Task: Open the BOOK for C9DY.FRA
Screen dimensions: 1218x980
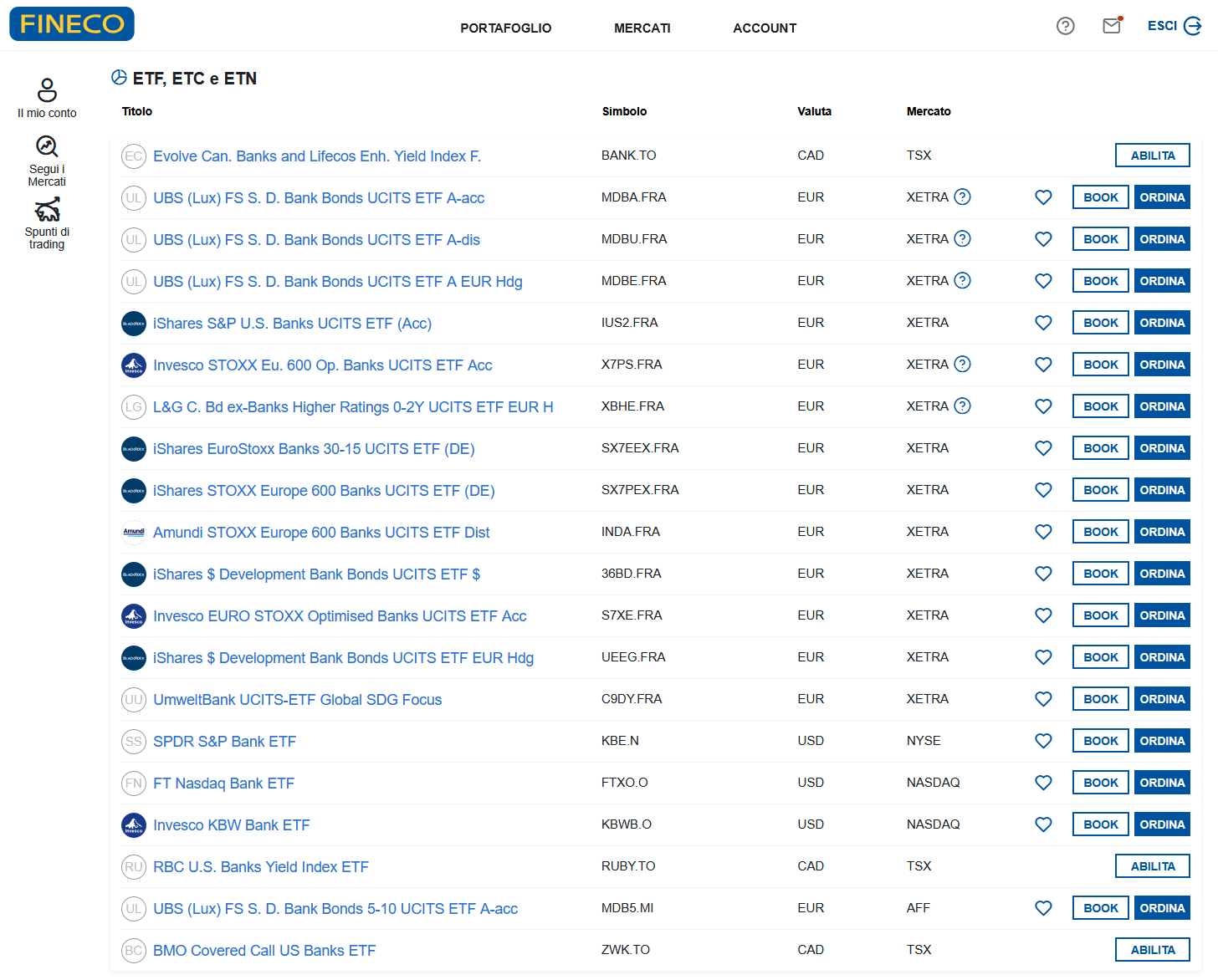Action: (x=1101, y=699)
